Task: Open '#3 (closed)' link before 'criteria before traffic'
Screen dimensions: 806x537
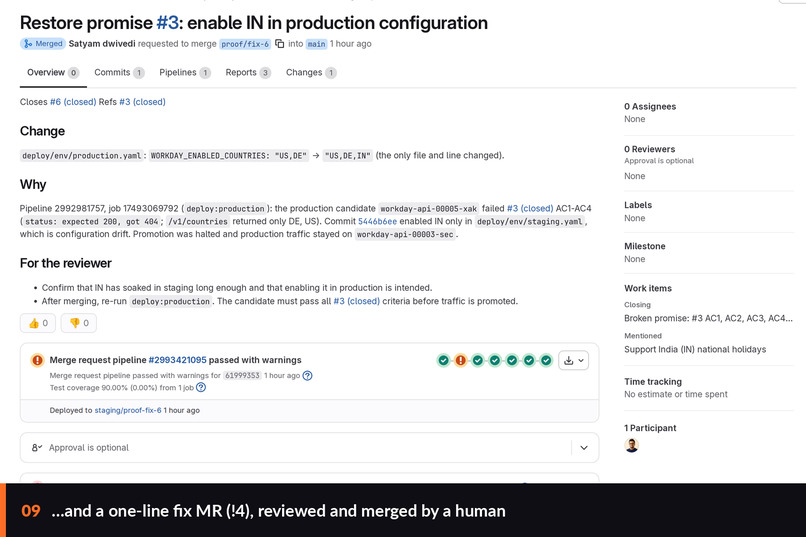Action: (357, 301)
